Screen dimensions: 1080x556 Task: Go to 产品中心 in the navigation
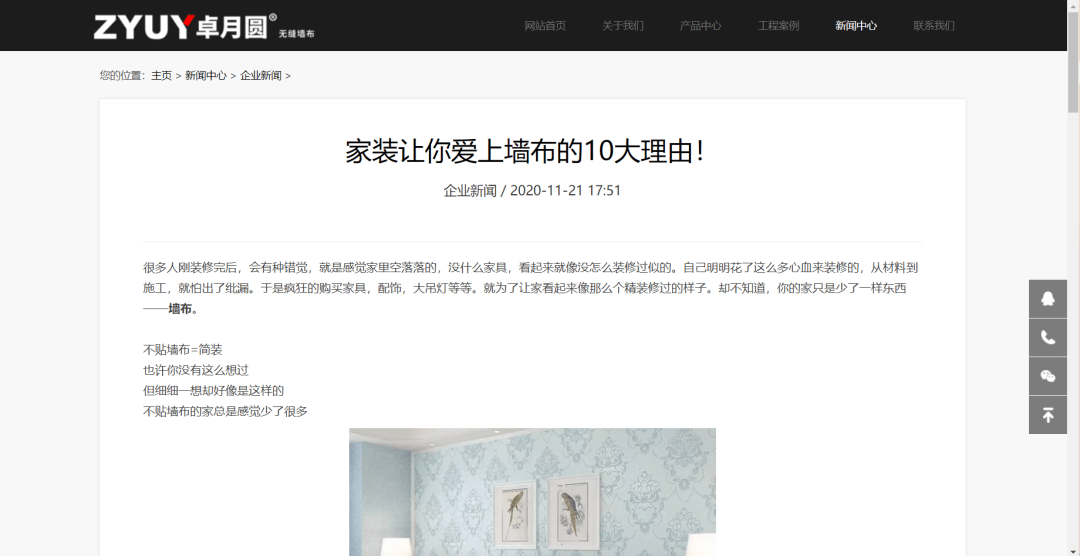700,25
